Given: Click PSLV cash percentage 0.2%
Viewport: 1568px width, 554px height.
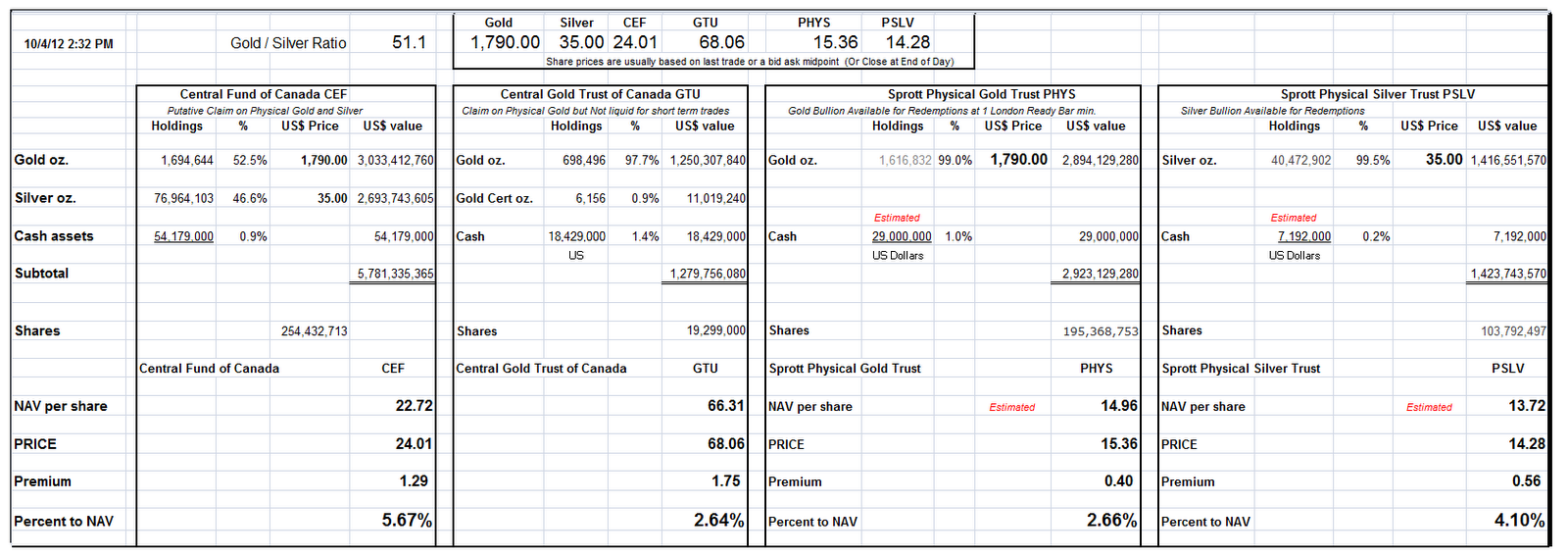Looking at the screenshot, I should 1376,236.
